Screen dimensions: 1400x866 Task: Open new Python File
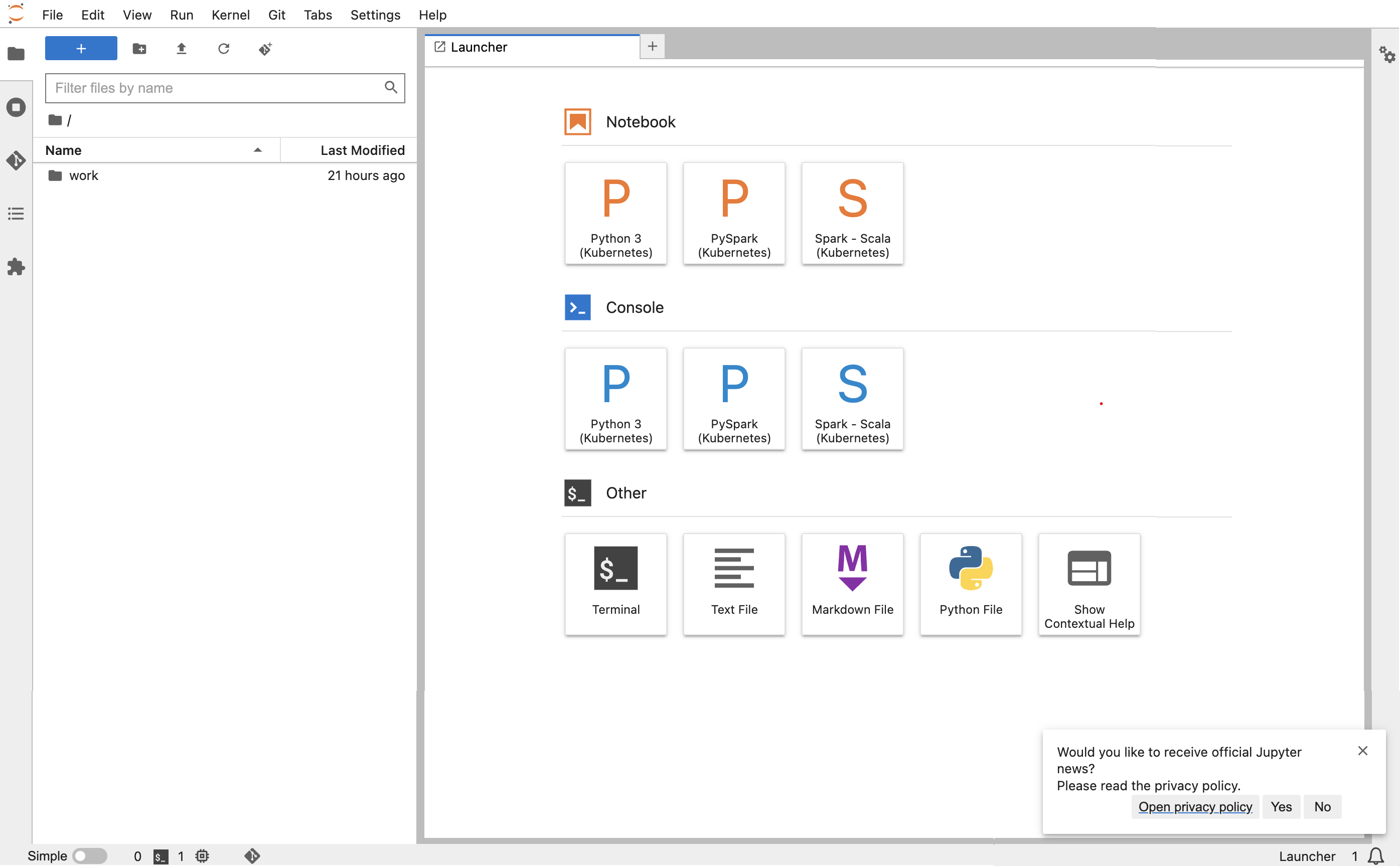point(970,582)
